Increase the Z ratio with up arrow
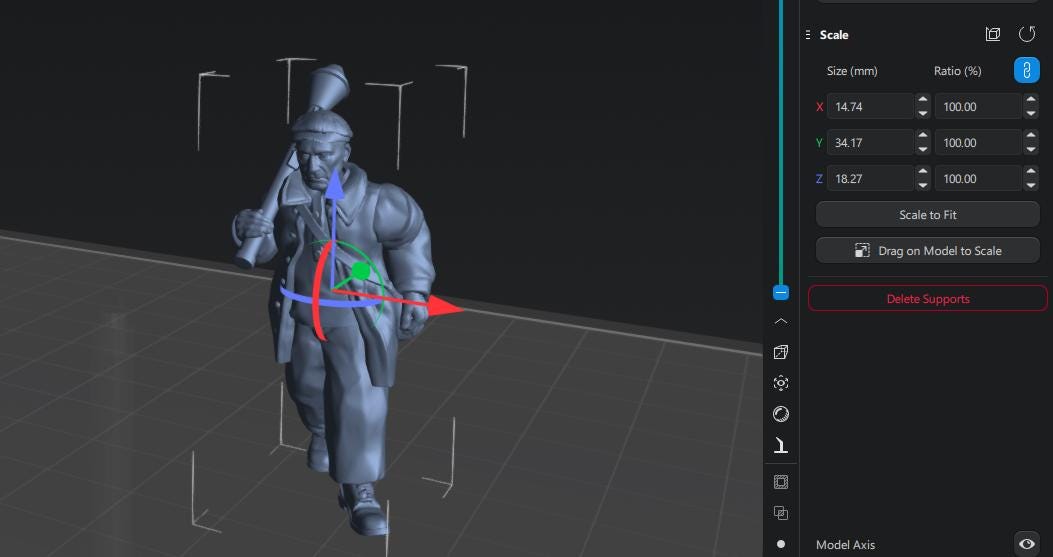Image resolution: width=1053 pixels, height=557 pixels. click(1031, 172)
